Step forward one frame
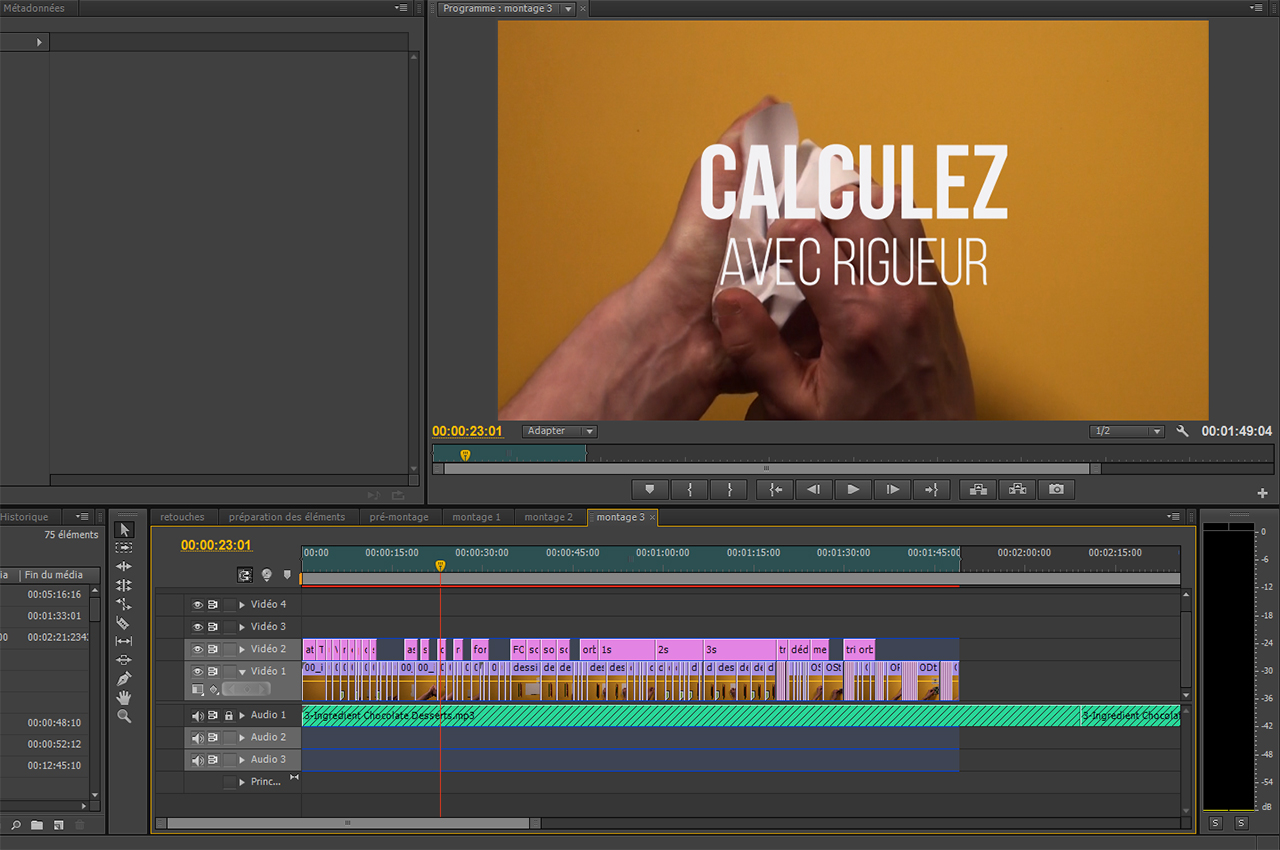1280x850 pixels. [x=892, y=489]
